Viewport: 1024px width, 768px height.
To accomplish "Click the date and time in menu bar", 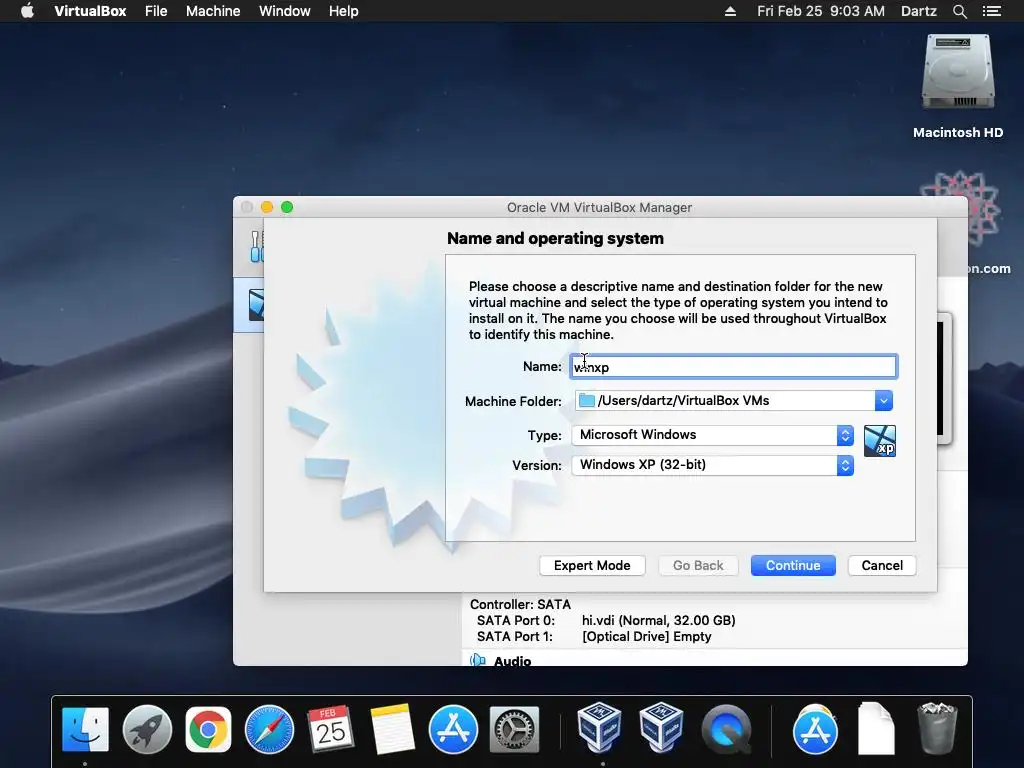I will click(x=821, y=11).
